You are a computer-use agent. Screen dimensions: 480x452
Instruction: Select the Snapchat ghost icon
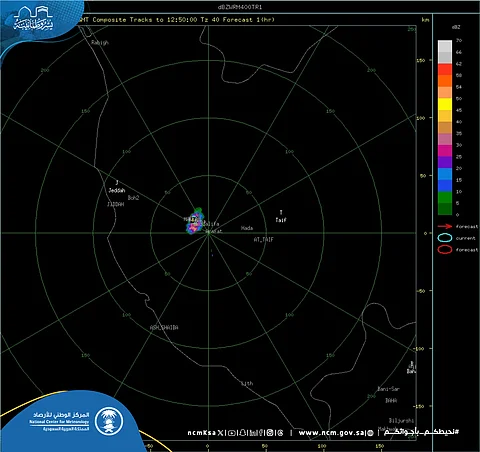point(243,433)
